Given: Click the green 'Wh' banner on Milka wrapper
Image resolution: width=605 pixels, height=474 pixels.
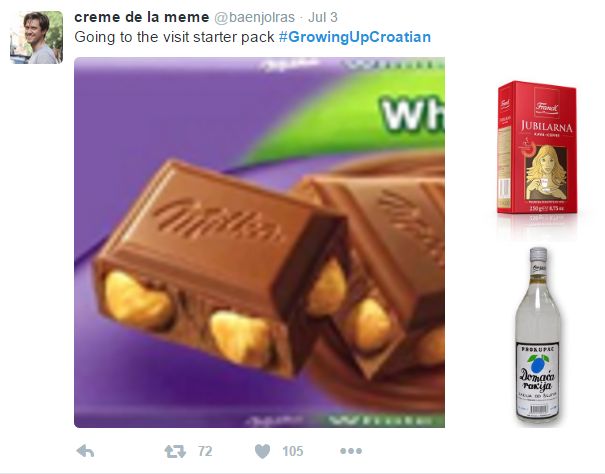Looking at the screenshot, I should (x=412, y=114).
